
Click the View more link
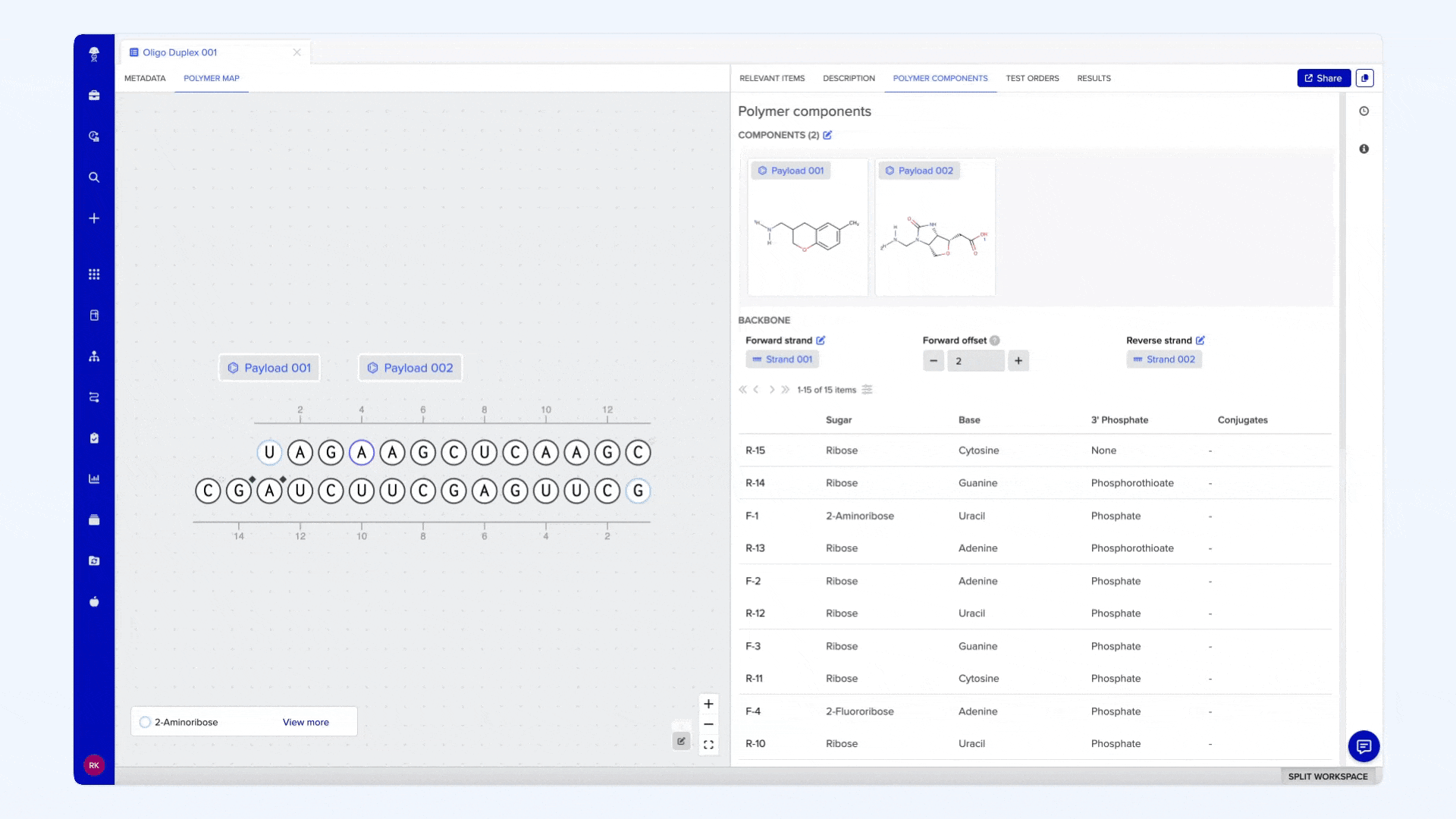tap(306, 722)
